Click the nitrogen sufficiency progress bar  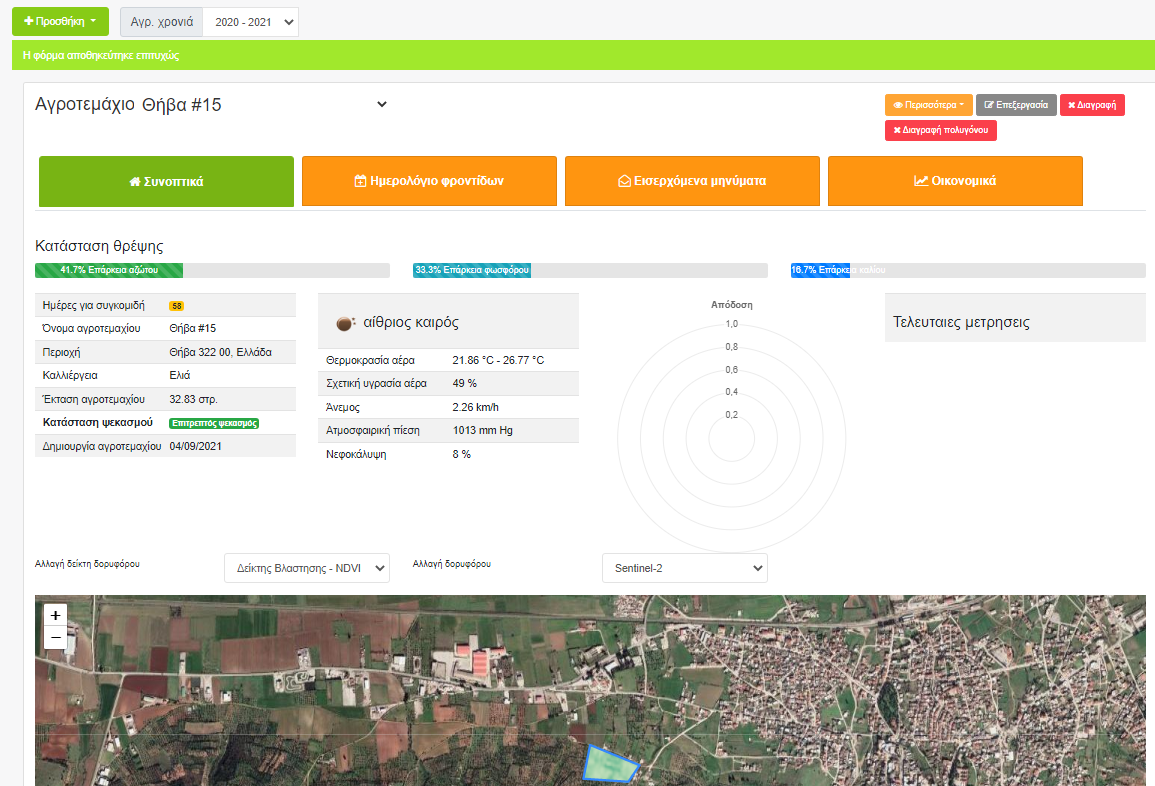109,270
